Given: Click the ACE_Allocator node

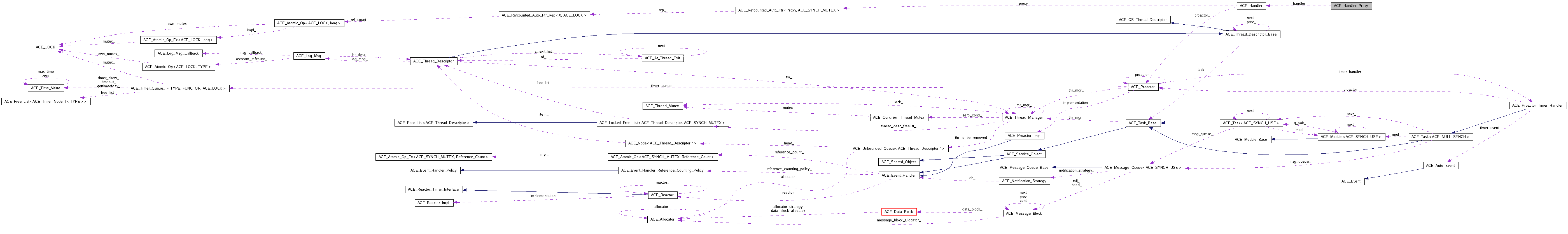Looking at the screenshot, I should coord(662,219).
